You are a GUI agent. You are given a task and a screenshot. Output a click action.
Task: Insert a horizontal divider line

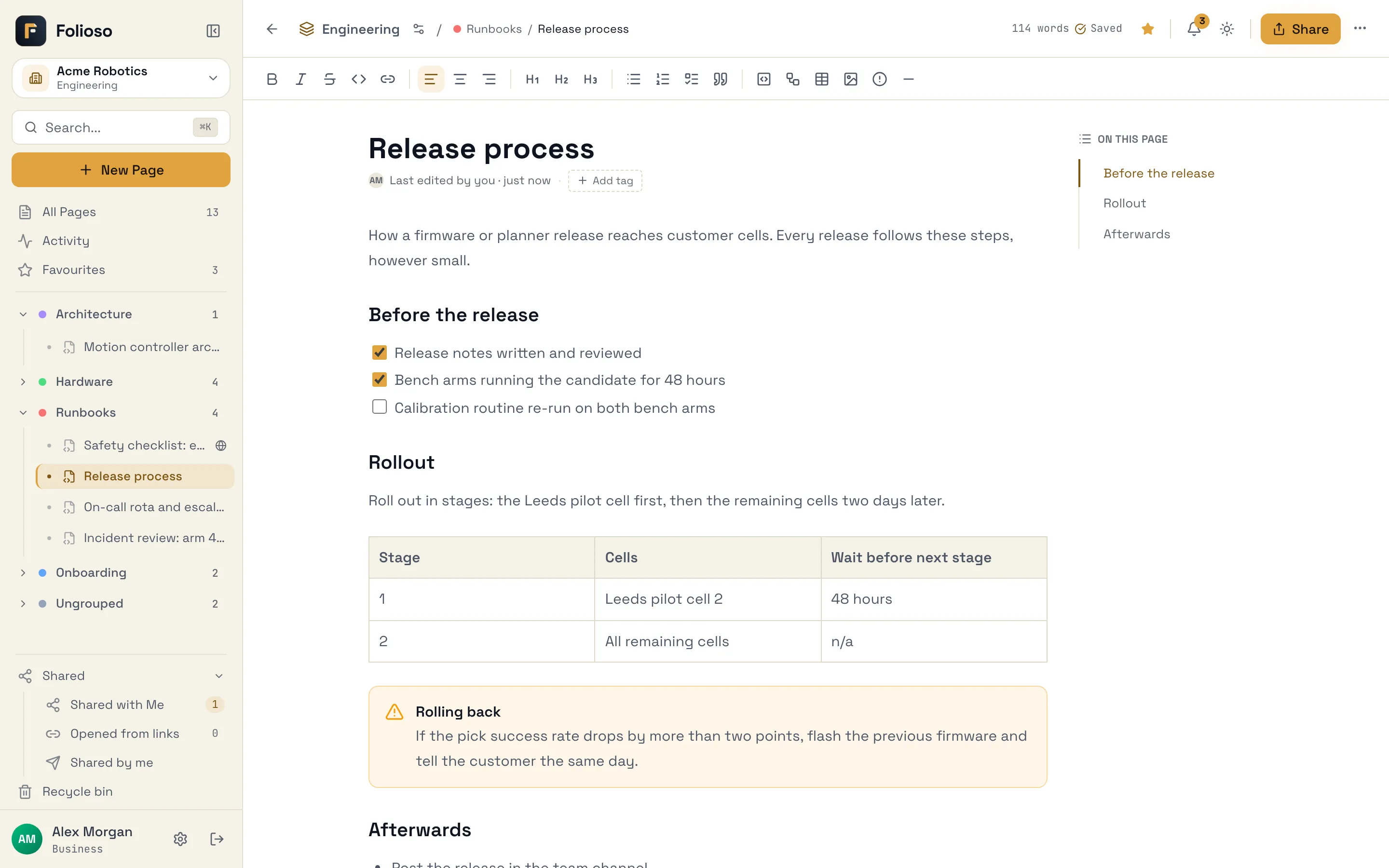click(909, 79)
